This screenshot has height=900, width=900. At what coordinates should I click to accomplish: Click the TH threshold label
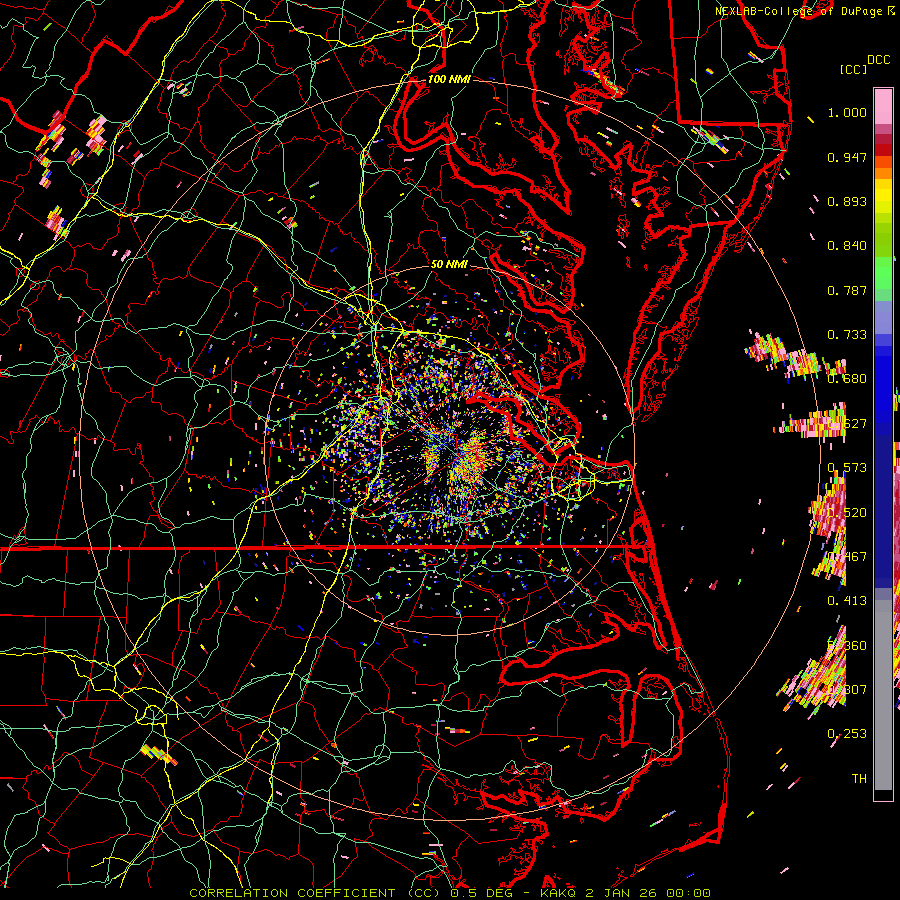tap(859, 779)
